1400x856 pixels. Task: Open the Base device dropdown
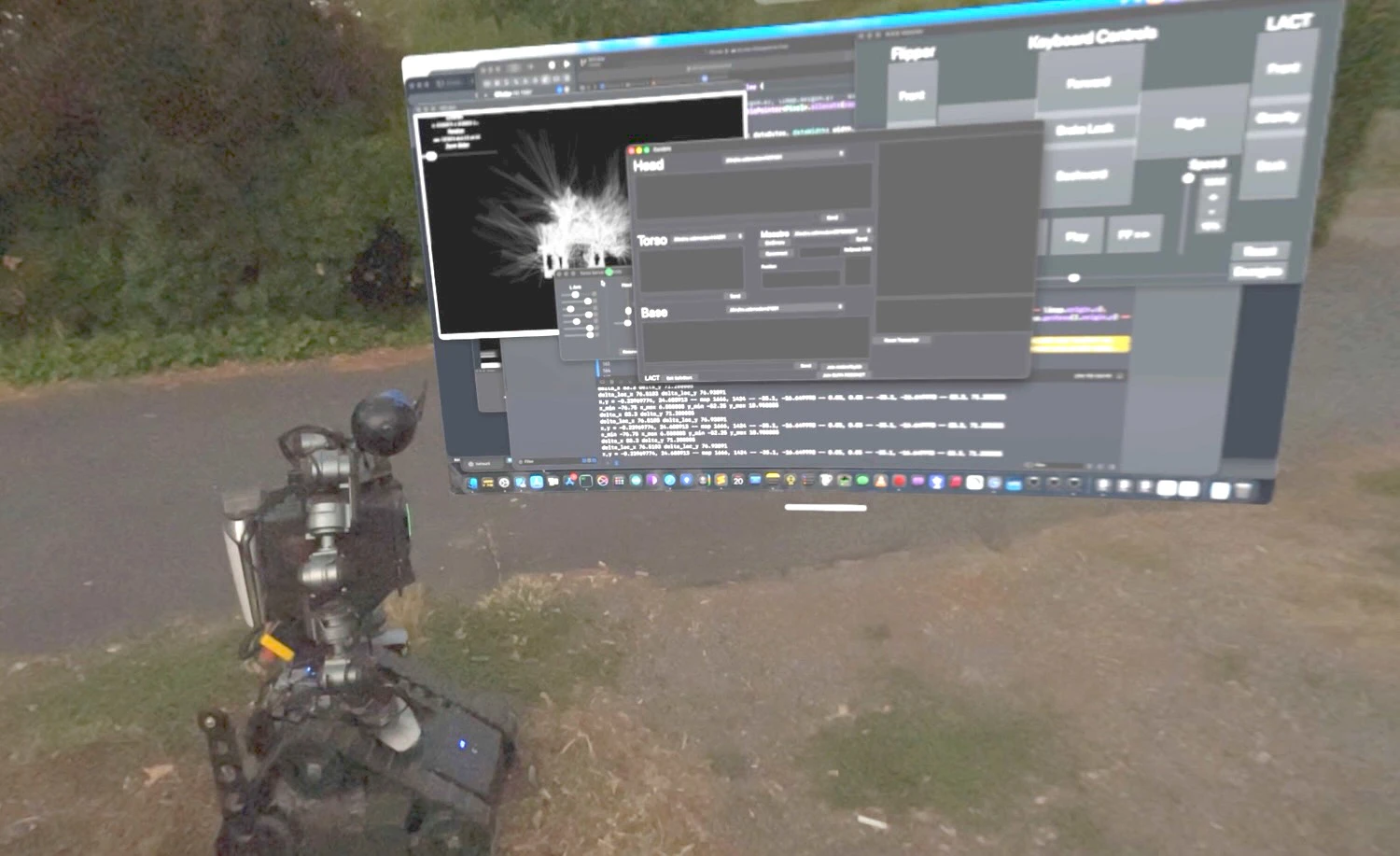785,308
